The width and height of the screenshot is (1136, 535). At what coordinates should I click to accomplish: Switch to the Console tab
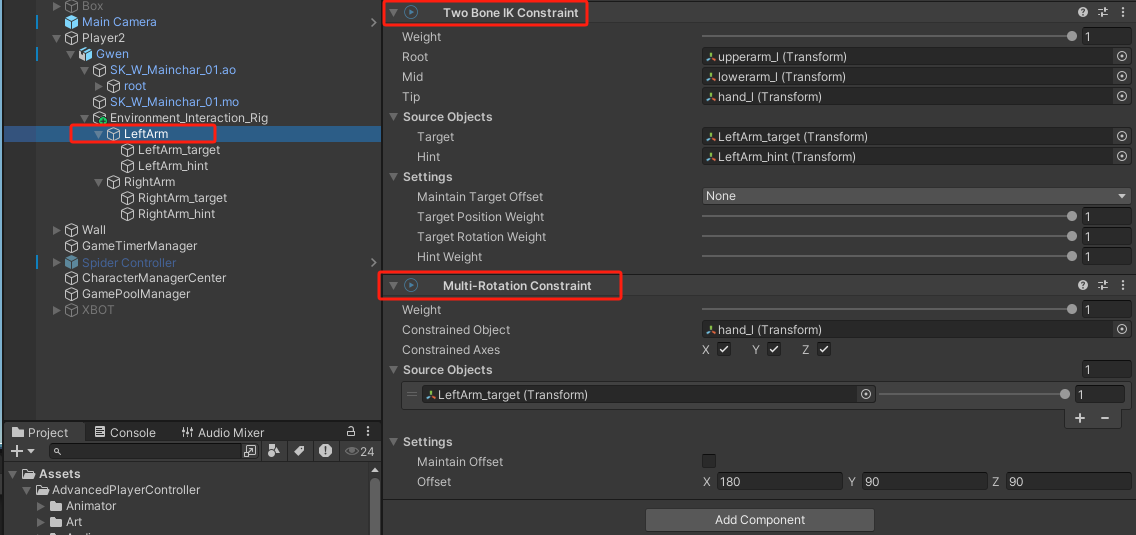124,433
